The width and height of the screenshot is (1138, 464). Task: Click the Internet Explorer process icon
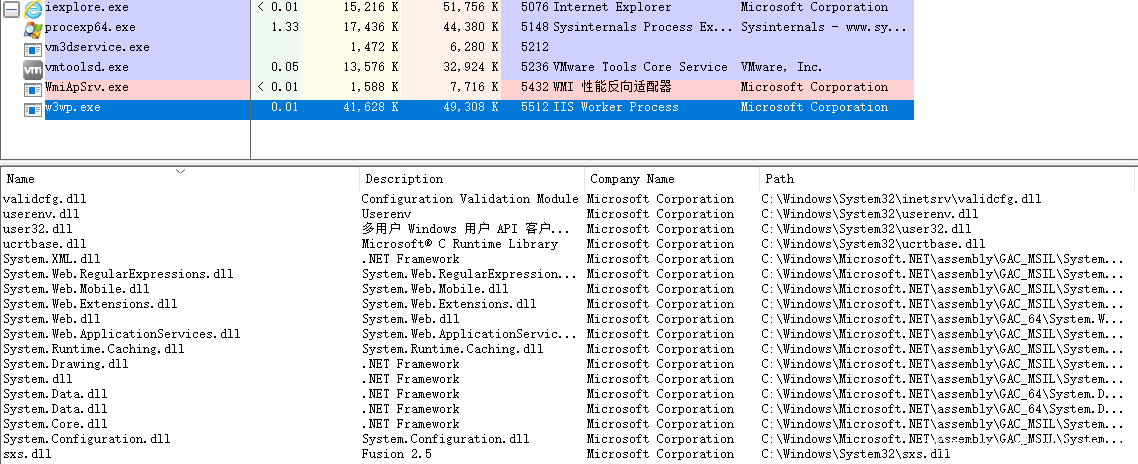(x=33, y=8)
